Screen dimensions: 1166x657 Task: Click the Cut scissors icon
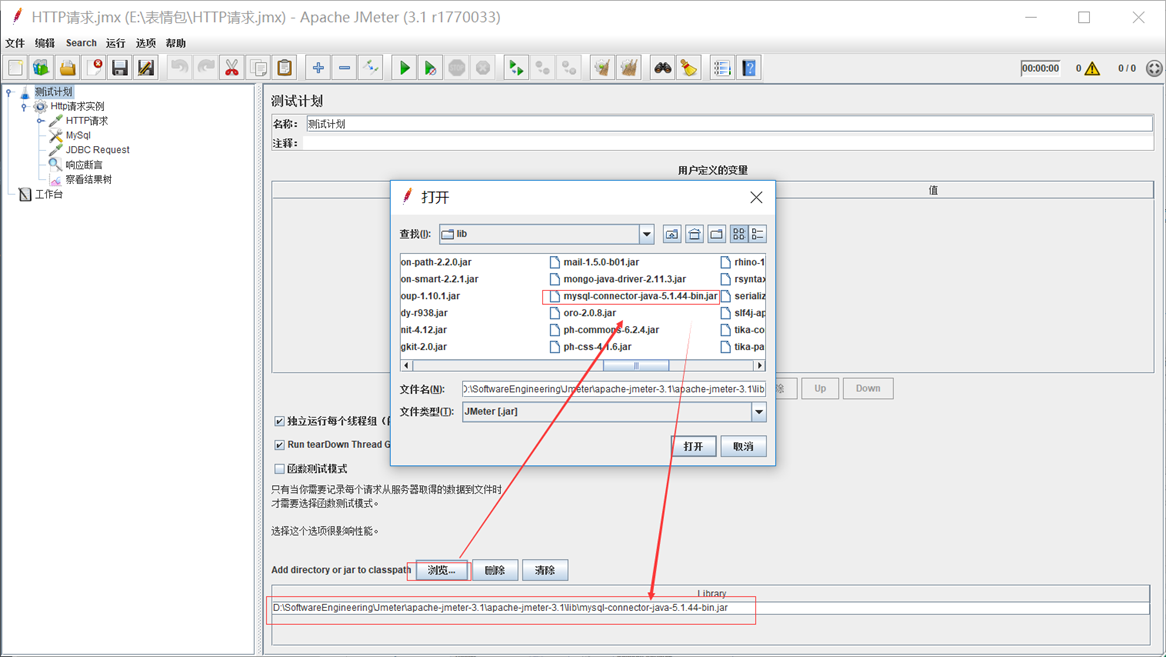point(232,68)
